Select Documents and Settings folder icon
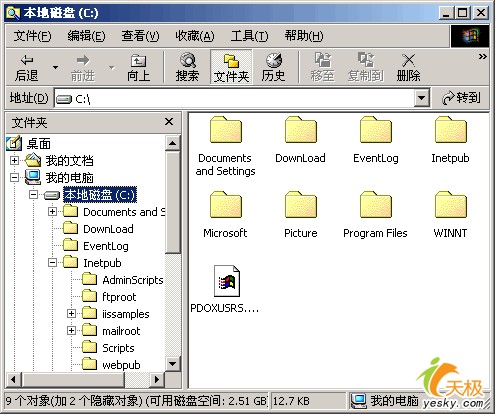The width and height of the screenshot is (495, 414). tap(226, 130)
